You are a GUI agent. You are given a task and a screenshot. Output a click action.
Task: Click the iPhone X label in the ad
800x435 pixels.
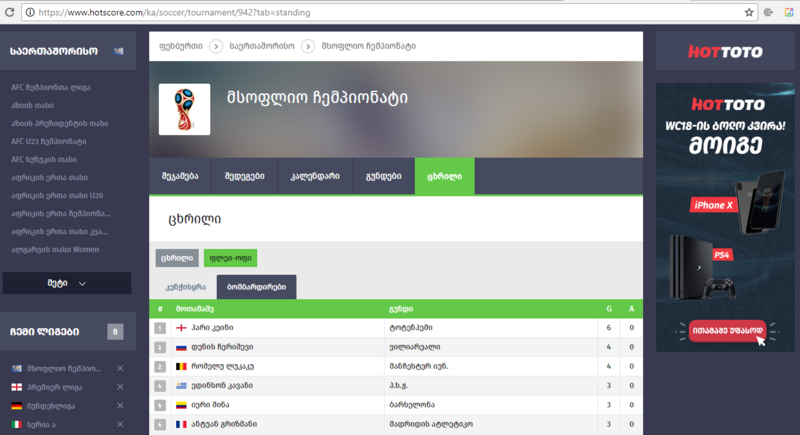tap(713, 205)
